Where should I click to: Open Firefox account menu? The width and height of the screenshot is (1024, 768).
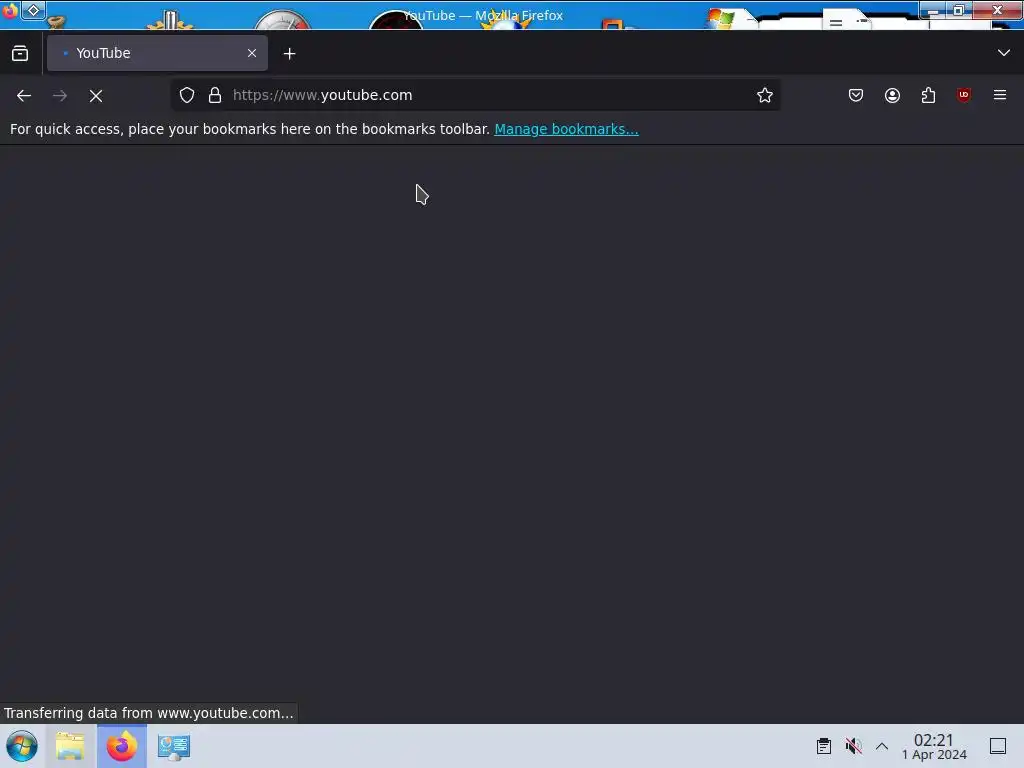pyautogui.click(x=892, y=95)
